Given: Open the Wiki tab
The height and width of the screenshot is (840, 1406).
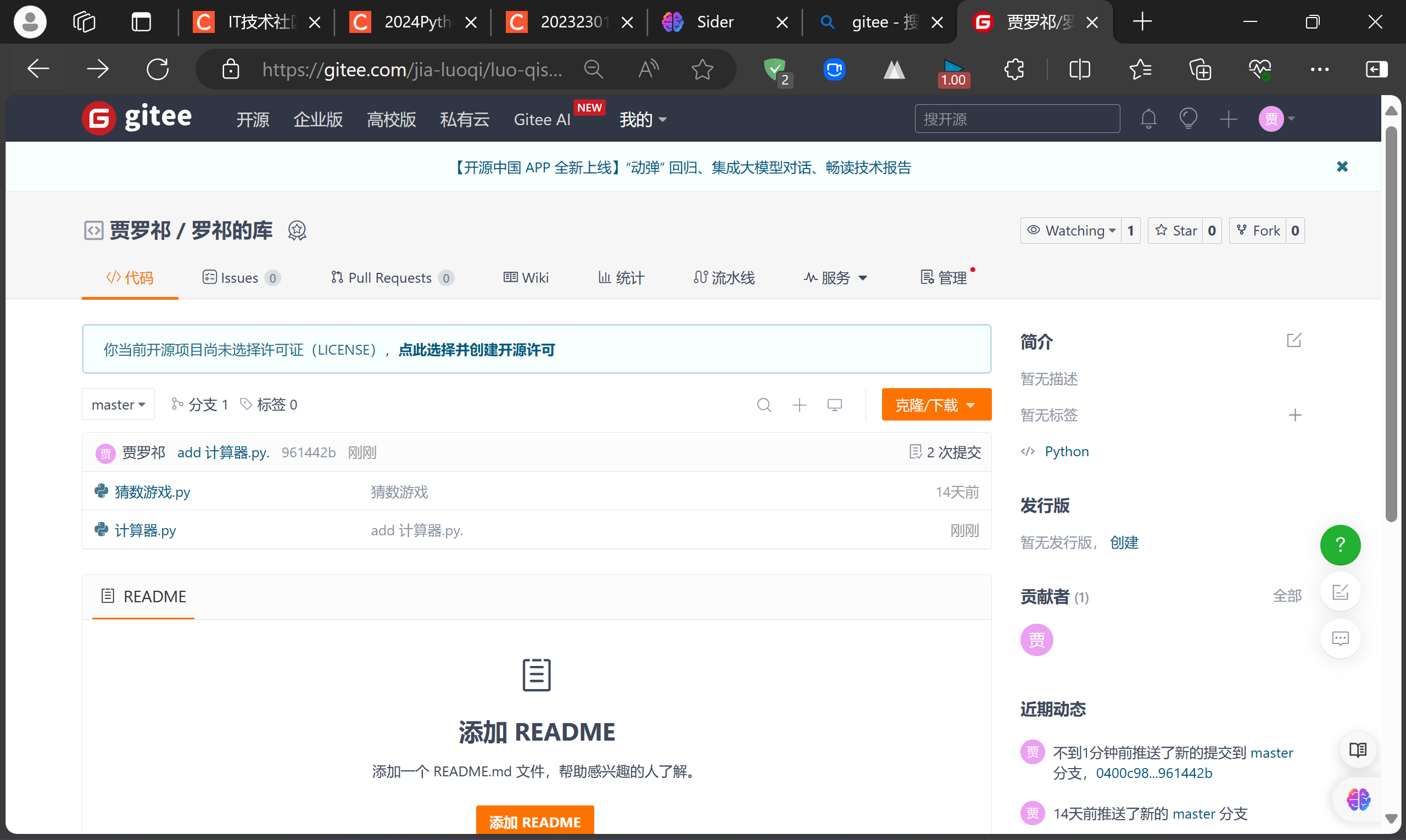Looking at the screenshot, I should pyautogui.click(x=526, y=278).
